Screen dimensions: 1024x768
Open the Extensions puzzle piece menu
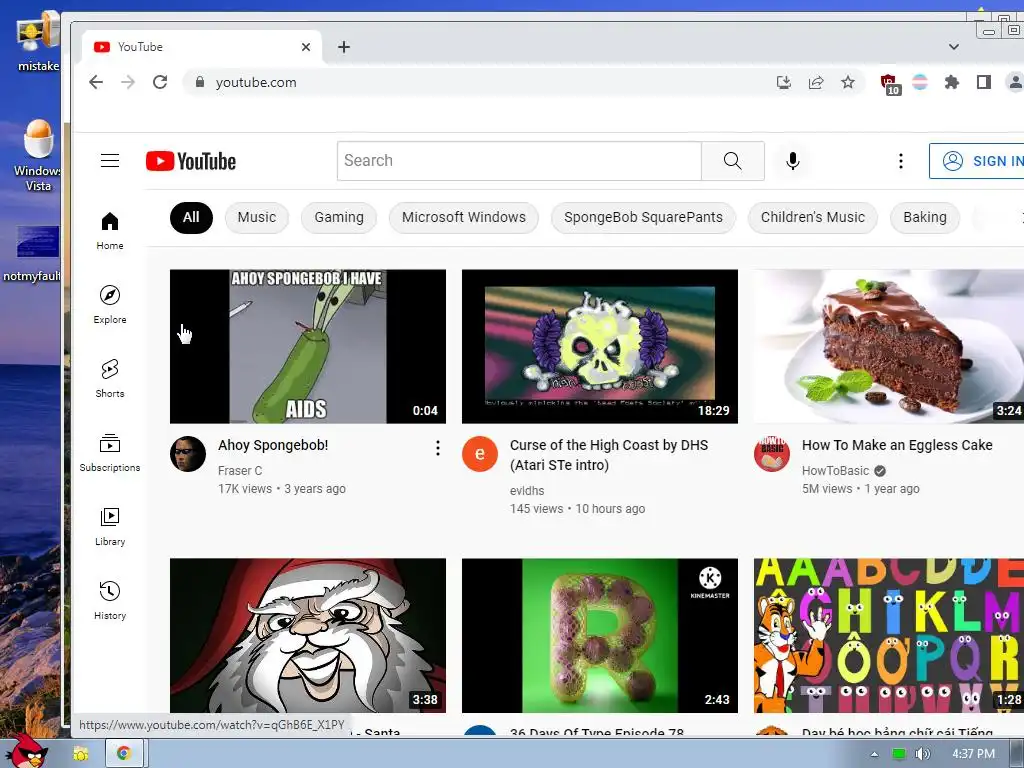pyautogui.click(x=952, y=82)
